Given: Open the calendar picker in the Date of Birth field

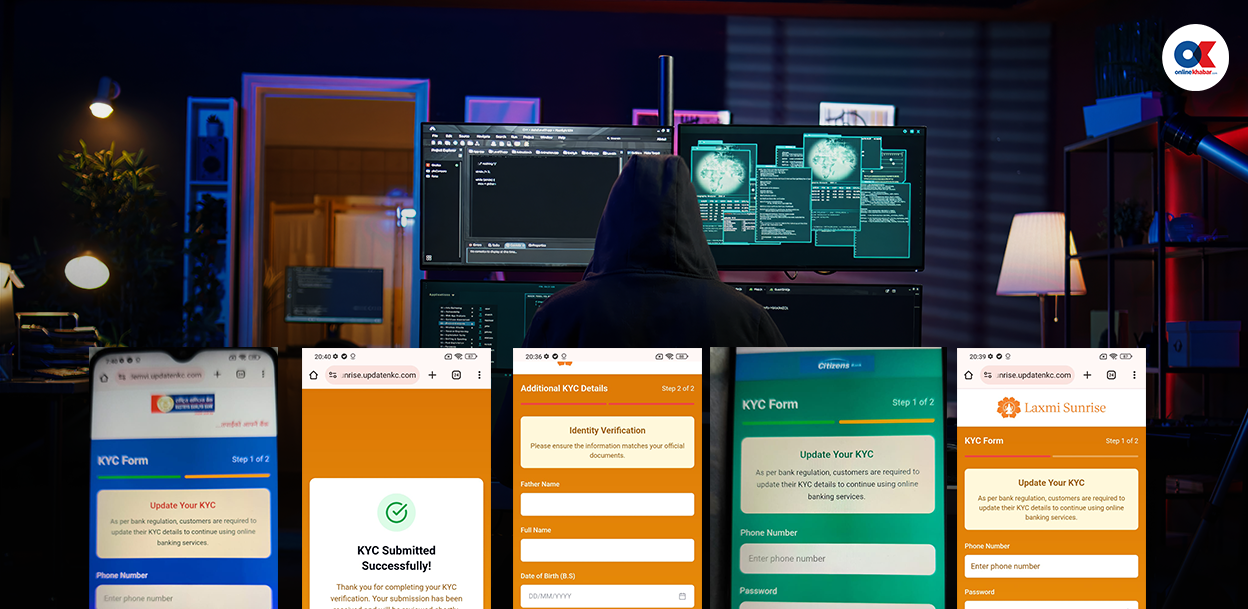Looking at the screenshot, I should pos(682,596).
